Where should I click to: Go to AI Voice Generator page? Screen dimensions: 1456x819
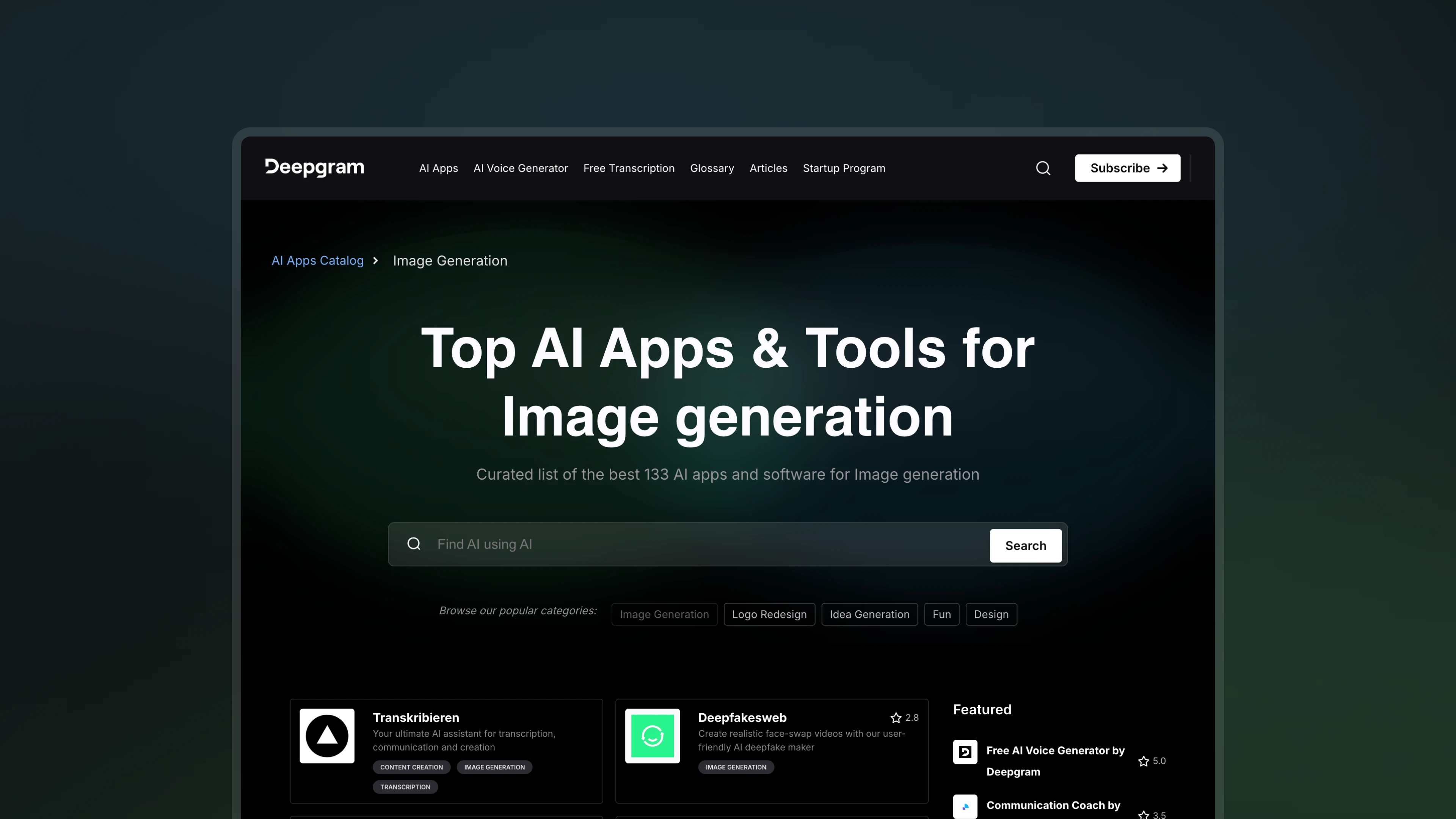pyautogui.click(x=520, y=168)
